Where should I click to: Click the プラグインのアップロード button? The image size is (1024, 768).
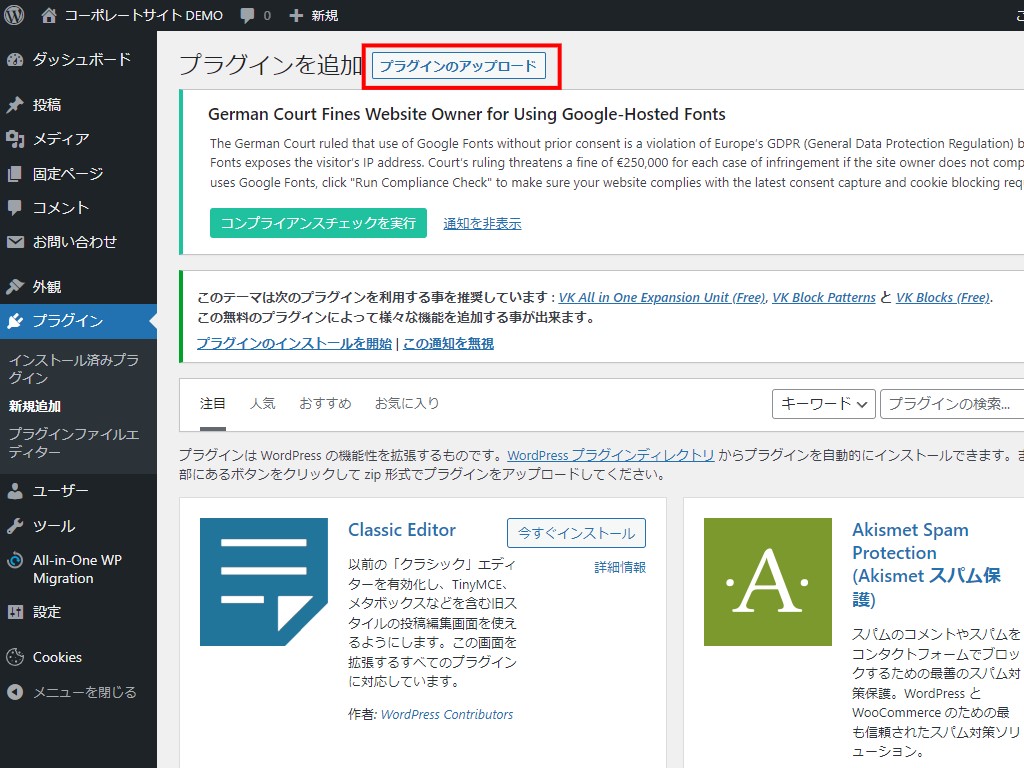[459, 66]
